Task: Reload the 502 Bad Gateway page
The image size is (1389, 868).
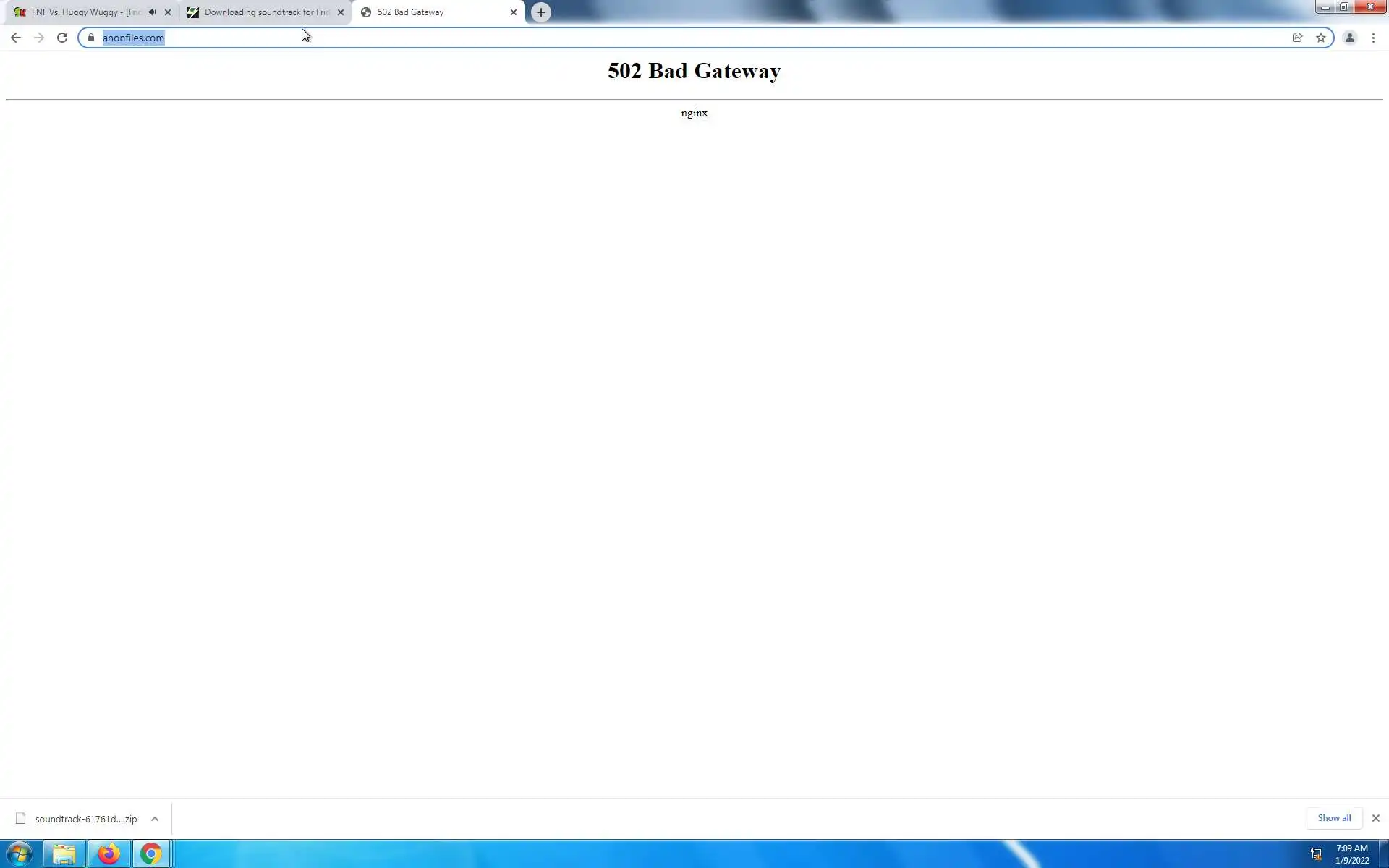Action: tap(62, 38)
